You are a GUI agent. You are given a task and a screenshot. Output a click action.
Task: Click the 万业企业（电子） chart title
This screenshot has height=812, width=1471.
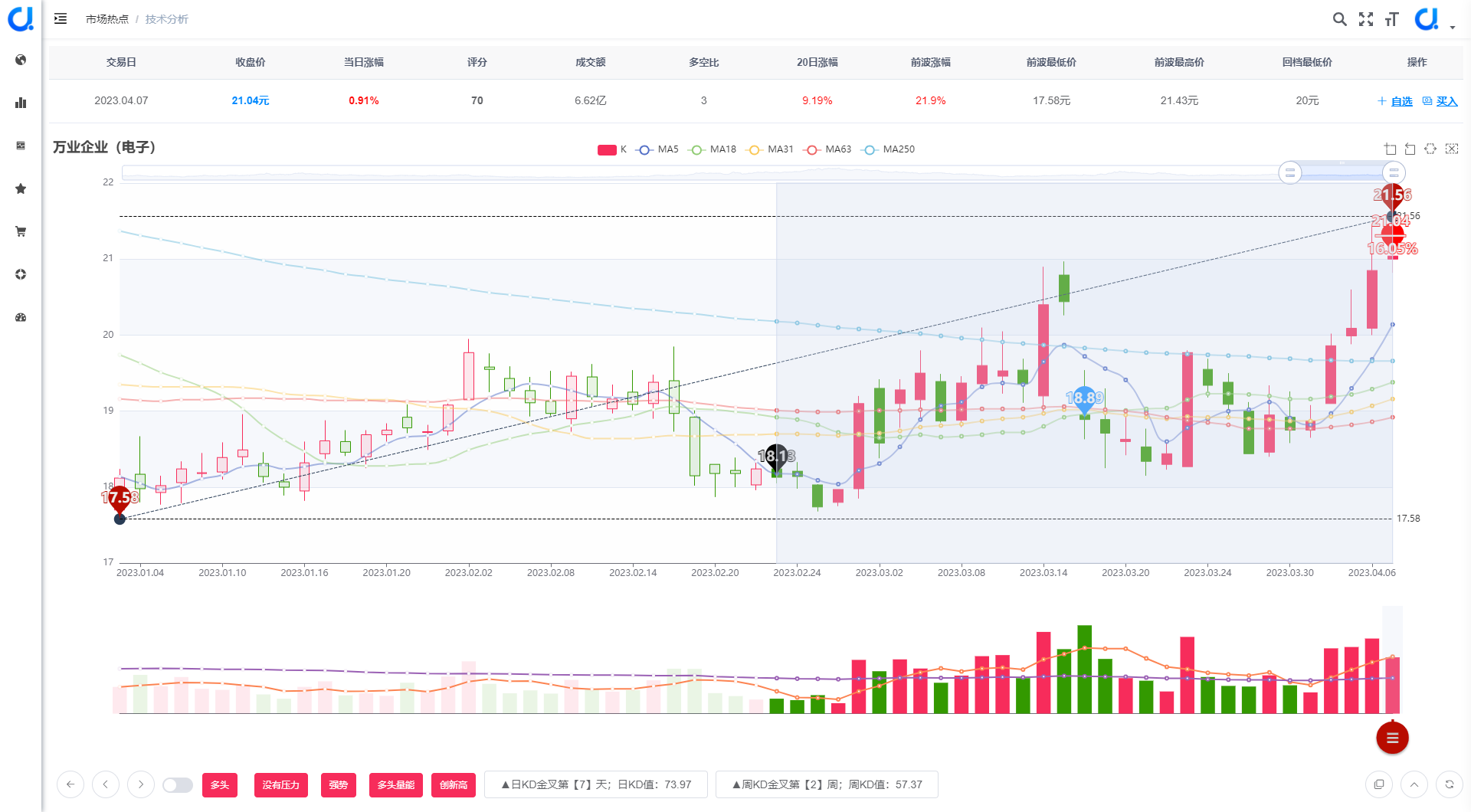click(104, 147)
